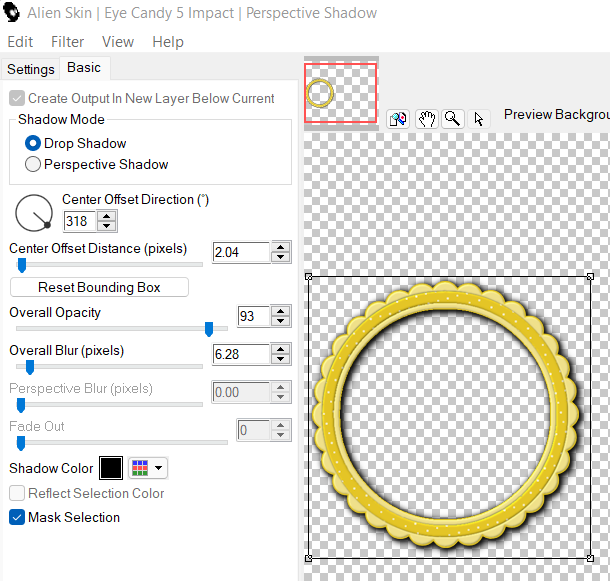Uncheck the Mask Selection checkbox
This screenshot has height=581, width=610.
point(17,517)
